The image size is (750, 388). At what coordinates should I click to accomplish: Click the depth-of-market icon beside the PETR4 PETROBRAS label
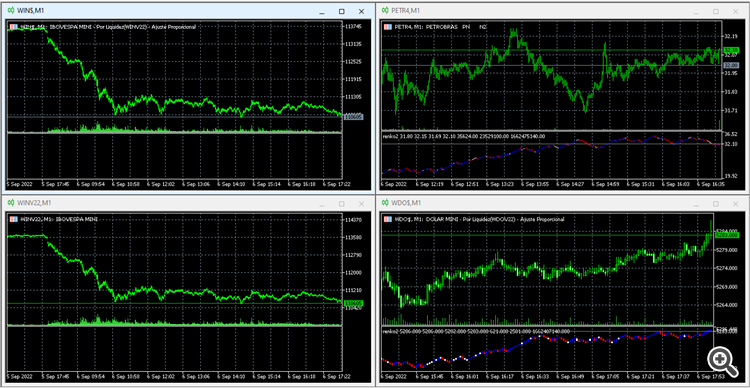pos(387,27)
